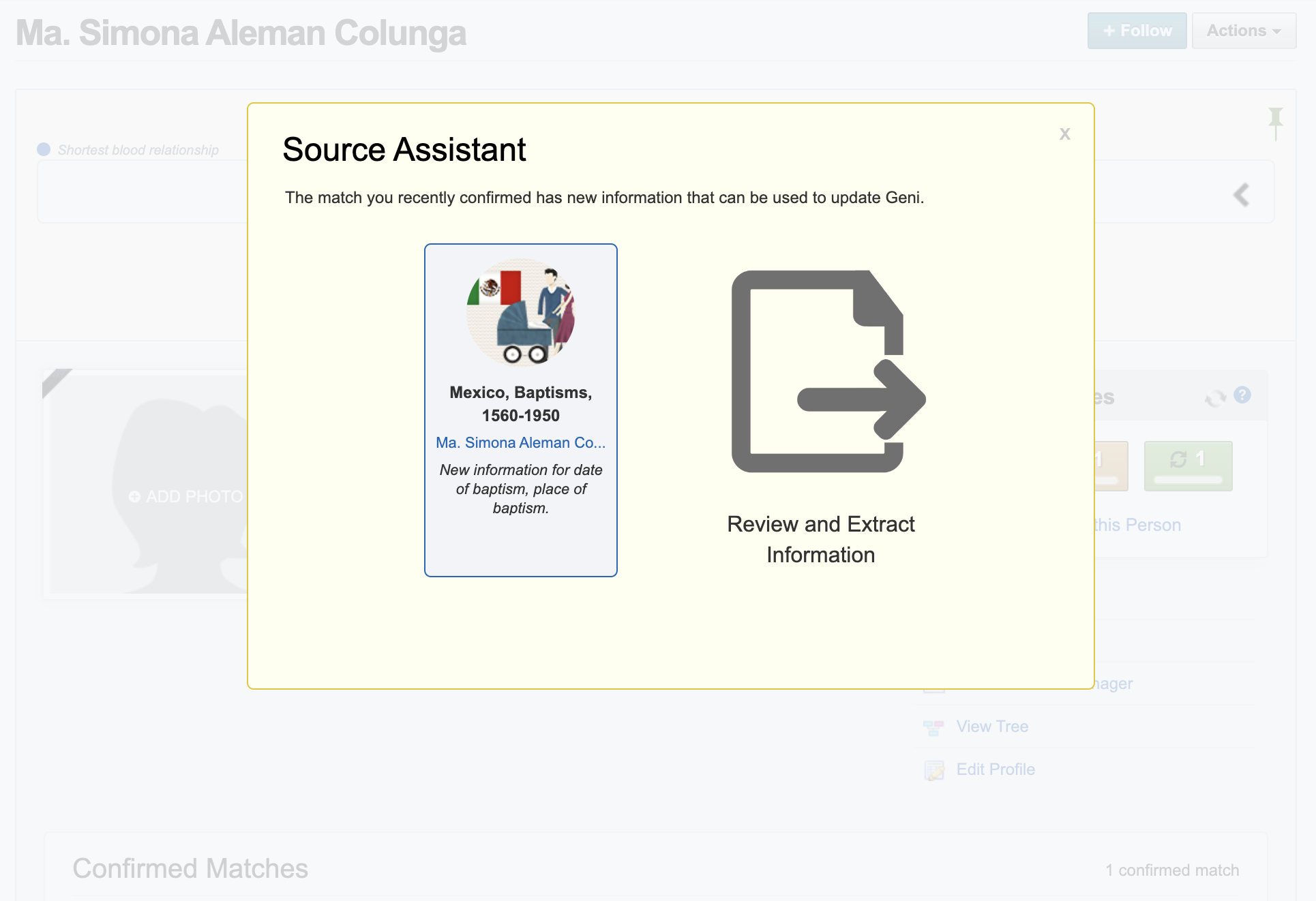Open the Mexico Baptisms record thumbnail image

click(x=521, y=312)
